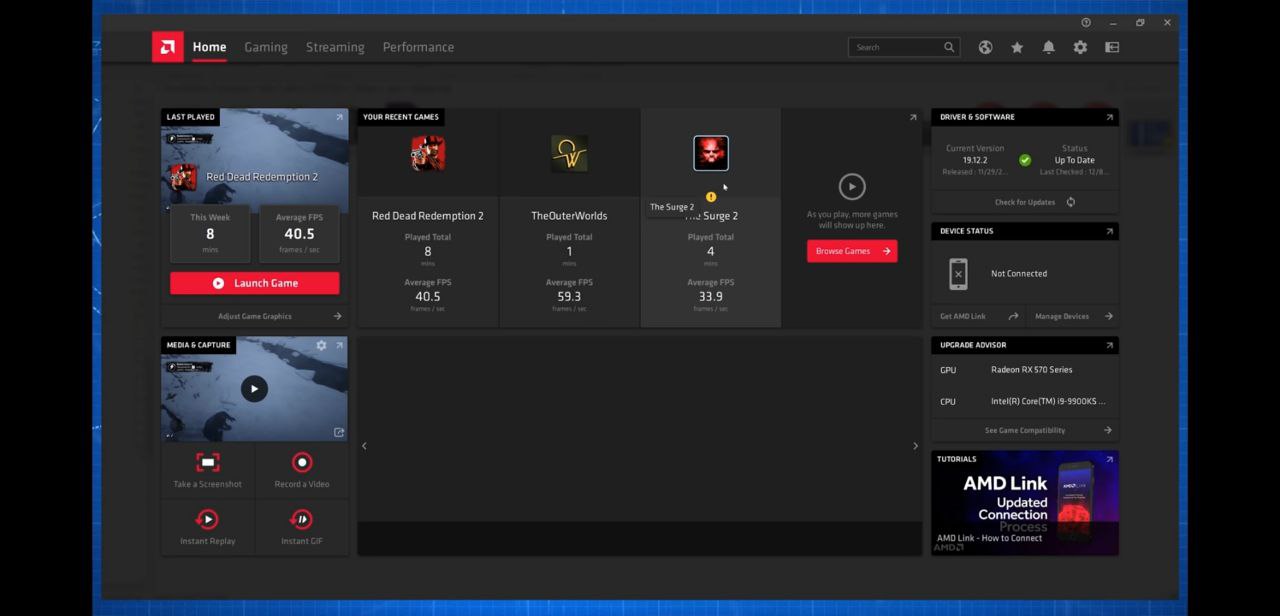This screenshot has width=1280, height=616.
Task: Click the right carousel arrow
Action: click(915, 446)
